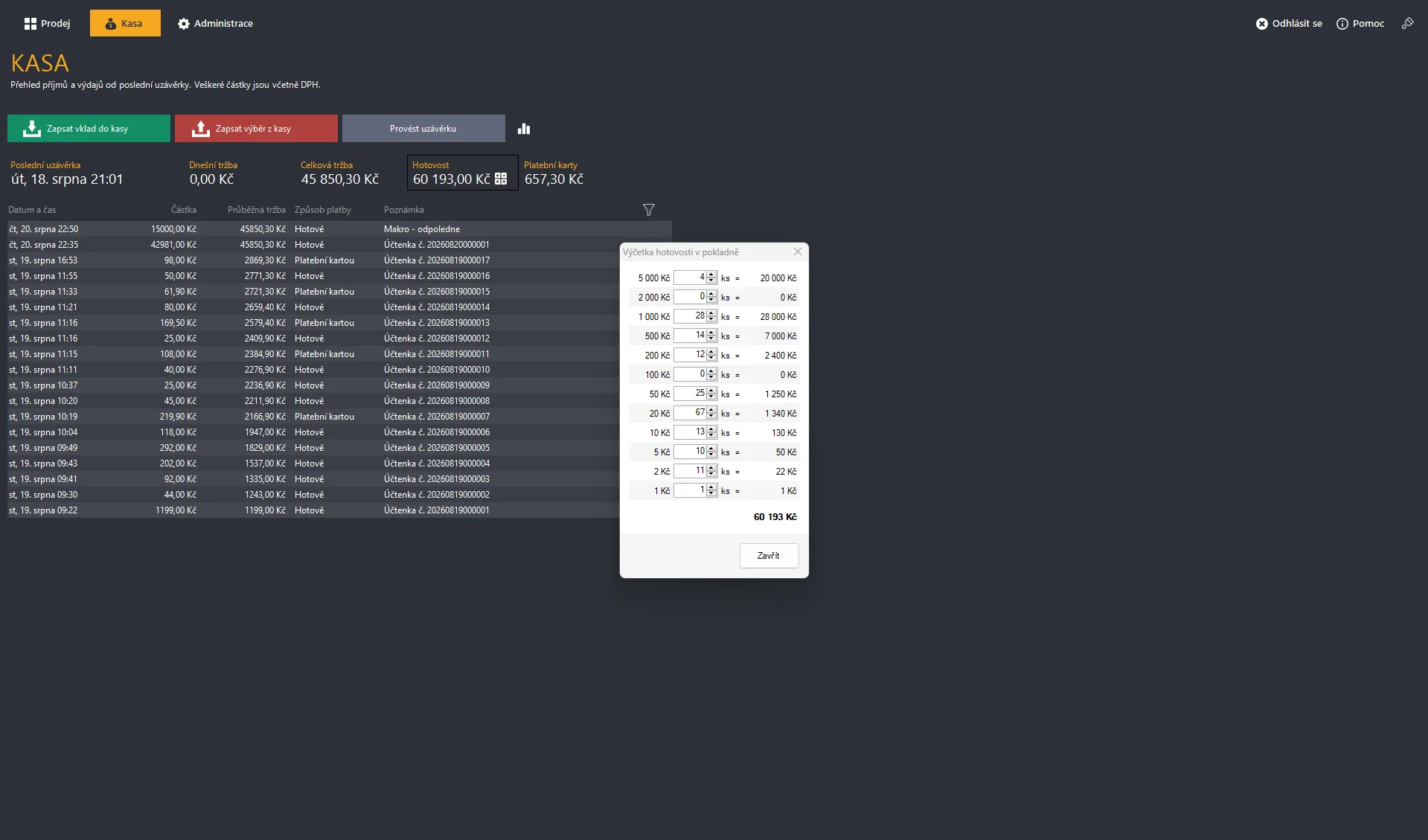The width and height of the screenshot is (1428, 840).
Task: Click the Částka column header
Action: pos(184,210)
